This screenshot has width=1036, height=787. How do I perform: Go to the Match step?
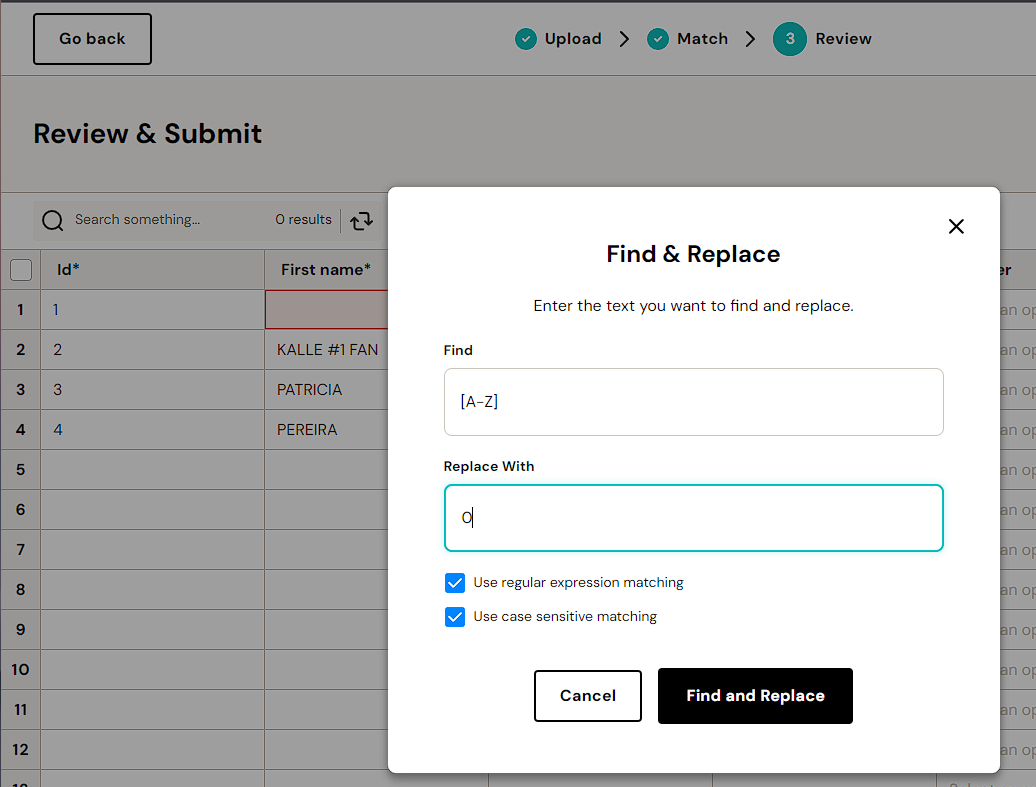click(702, 39)
